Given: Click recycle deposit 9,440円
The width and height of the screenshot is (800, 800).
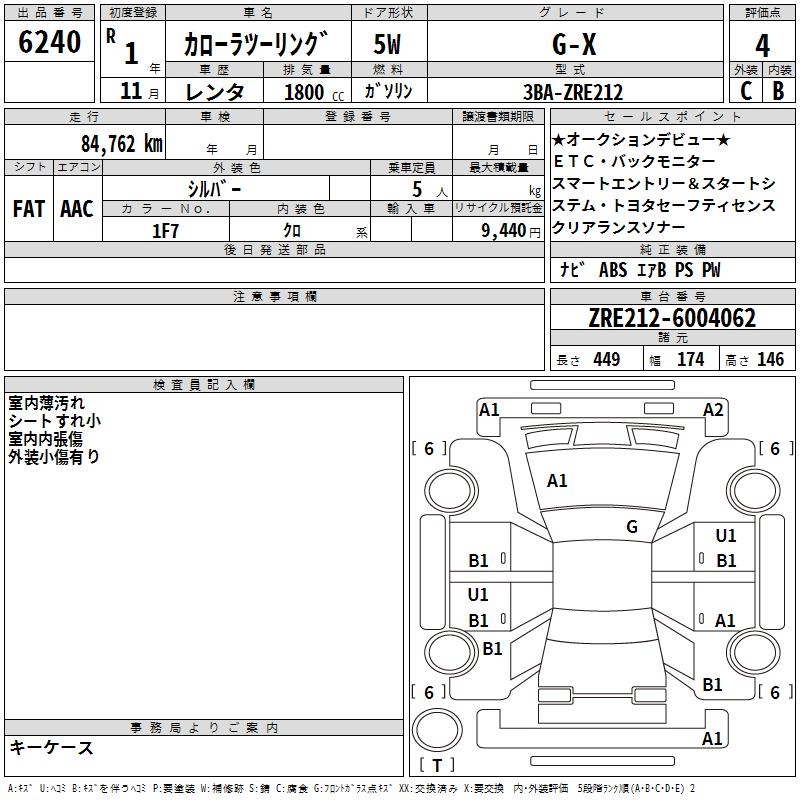Looking at the screenshot, I should coord(511,231).
